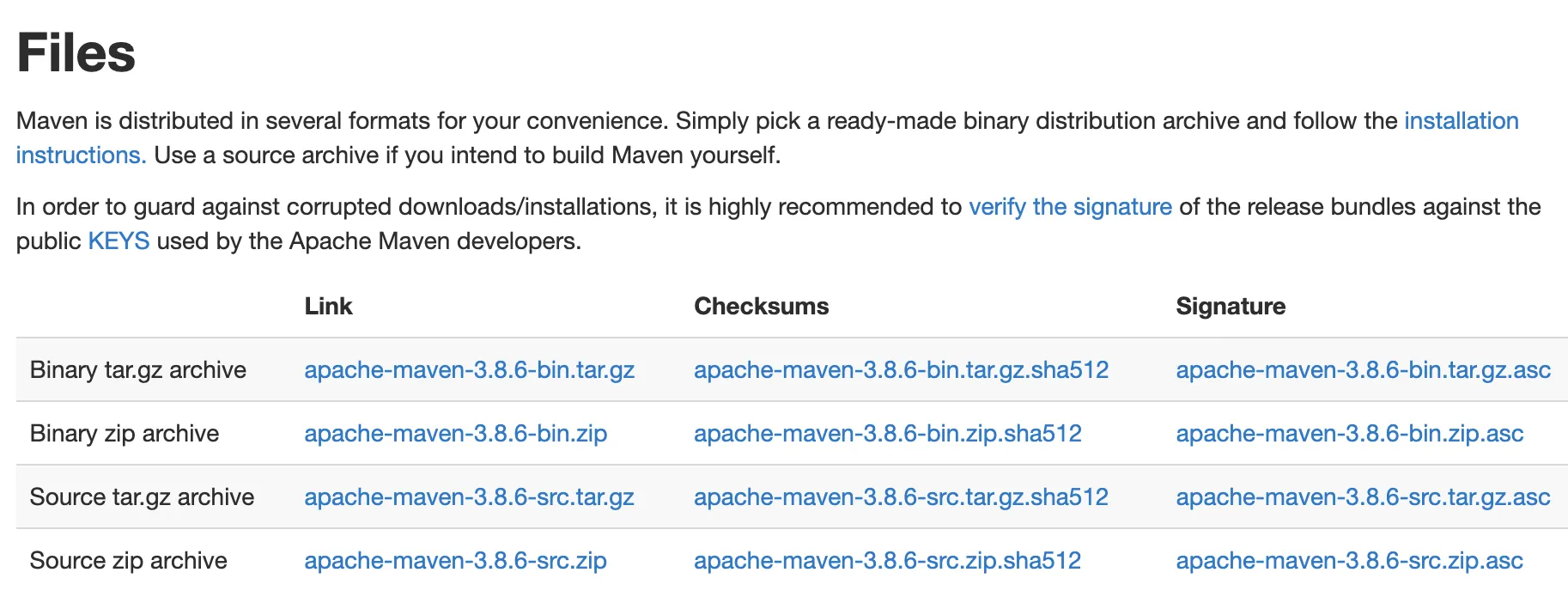Open the src.tar.gz.asc signature link
The height and width of the screenshot is (615, 1568).
click(1363, 497)
